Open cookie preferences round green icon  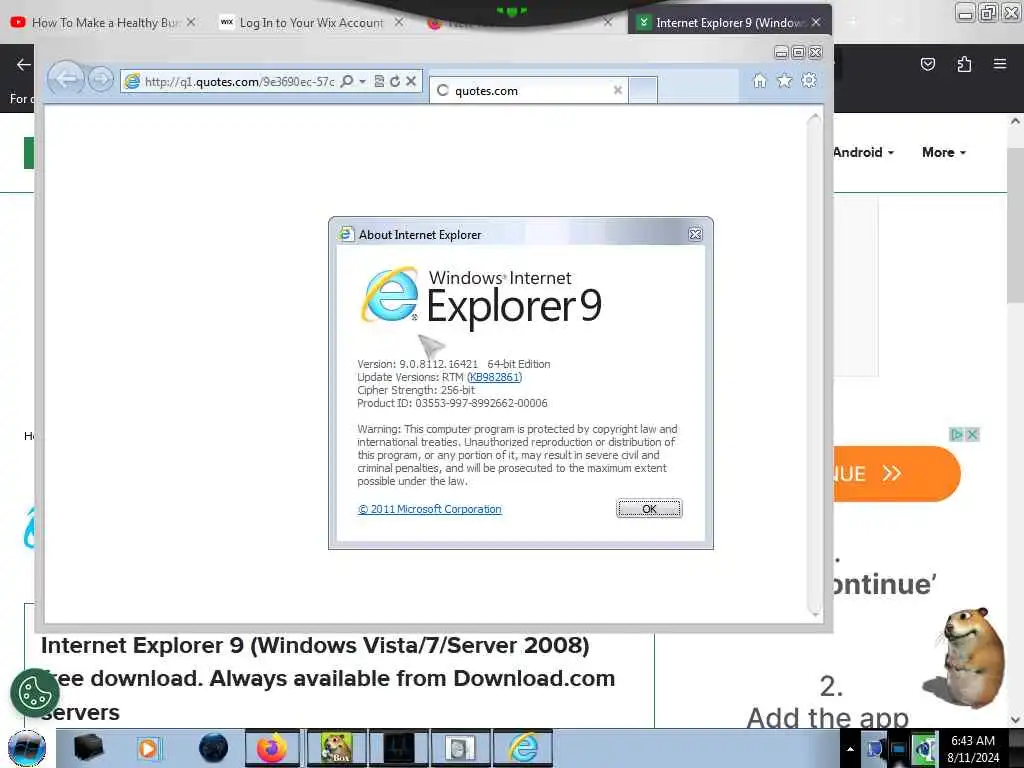pos(33,692)
